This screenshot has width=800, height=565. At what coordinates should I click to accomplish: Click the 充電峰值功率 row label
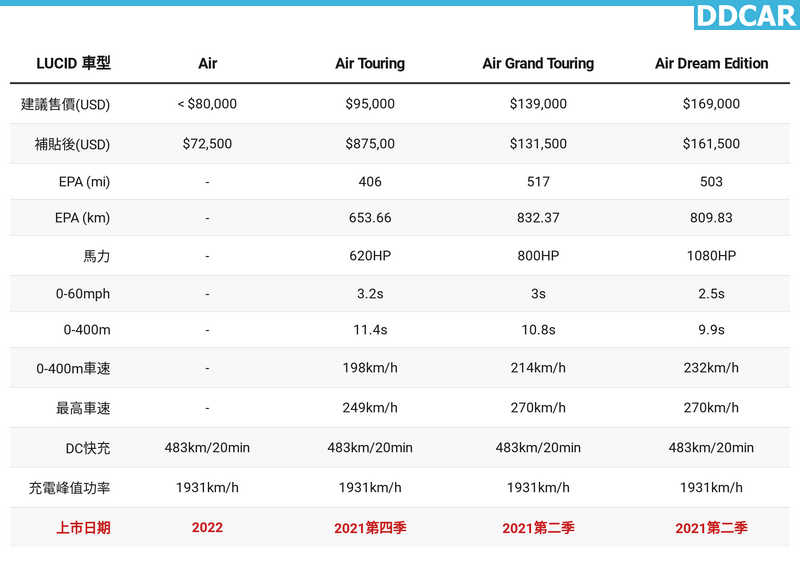[70, 488]
